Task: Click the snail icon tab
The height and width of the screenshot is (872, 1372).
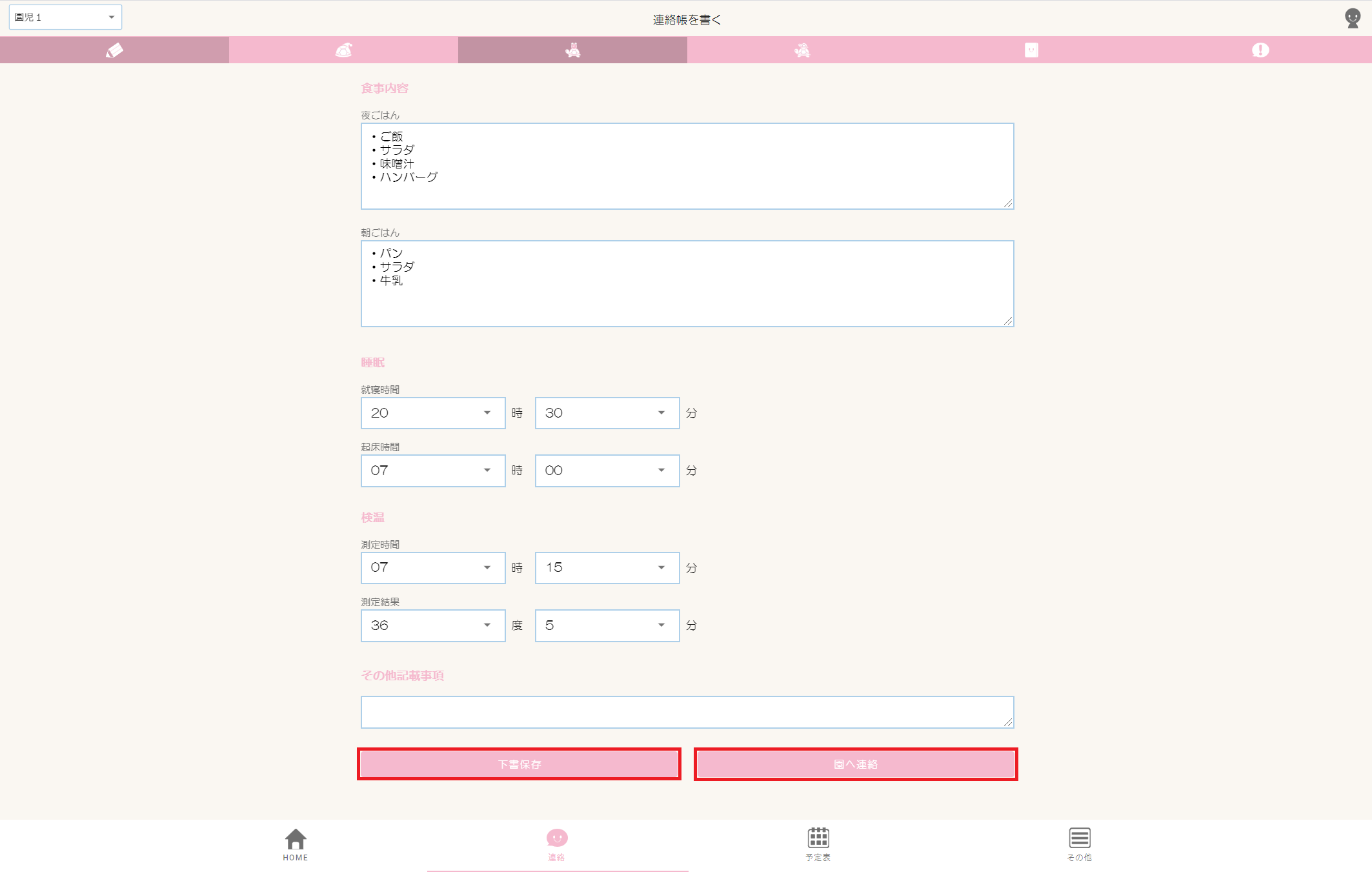Action: pos(343,50)
